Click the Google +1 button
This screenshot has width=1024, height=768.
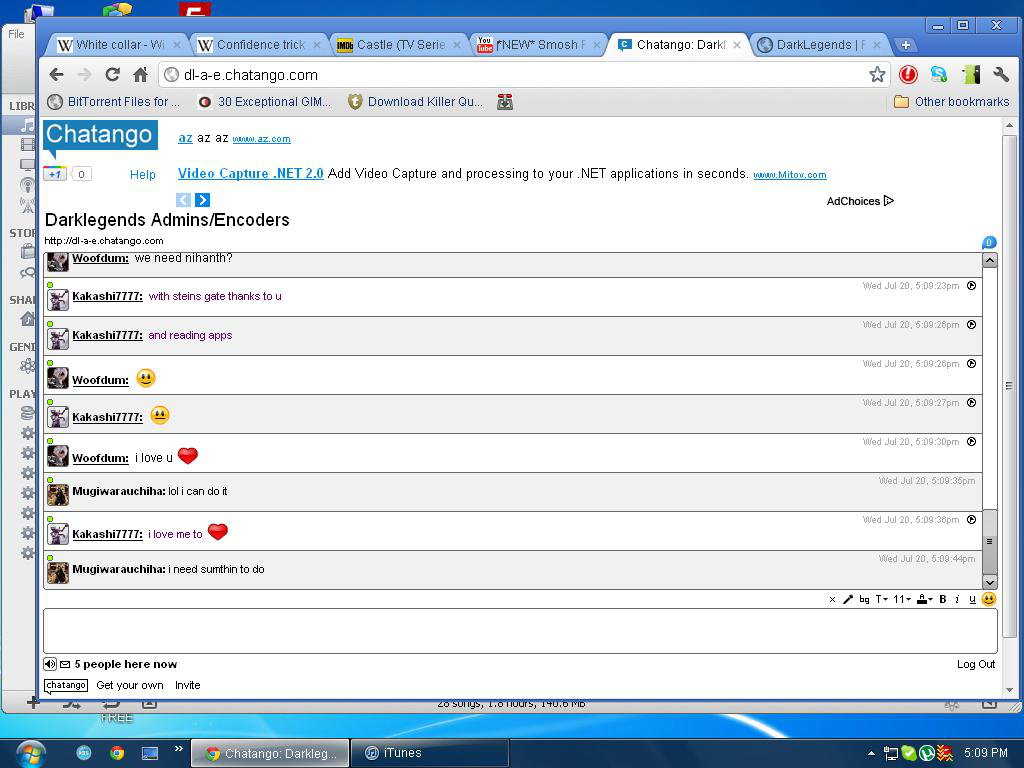pos(55,174)
